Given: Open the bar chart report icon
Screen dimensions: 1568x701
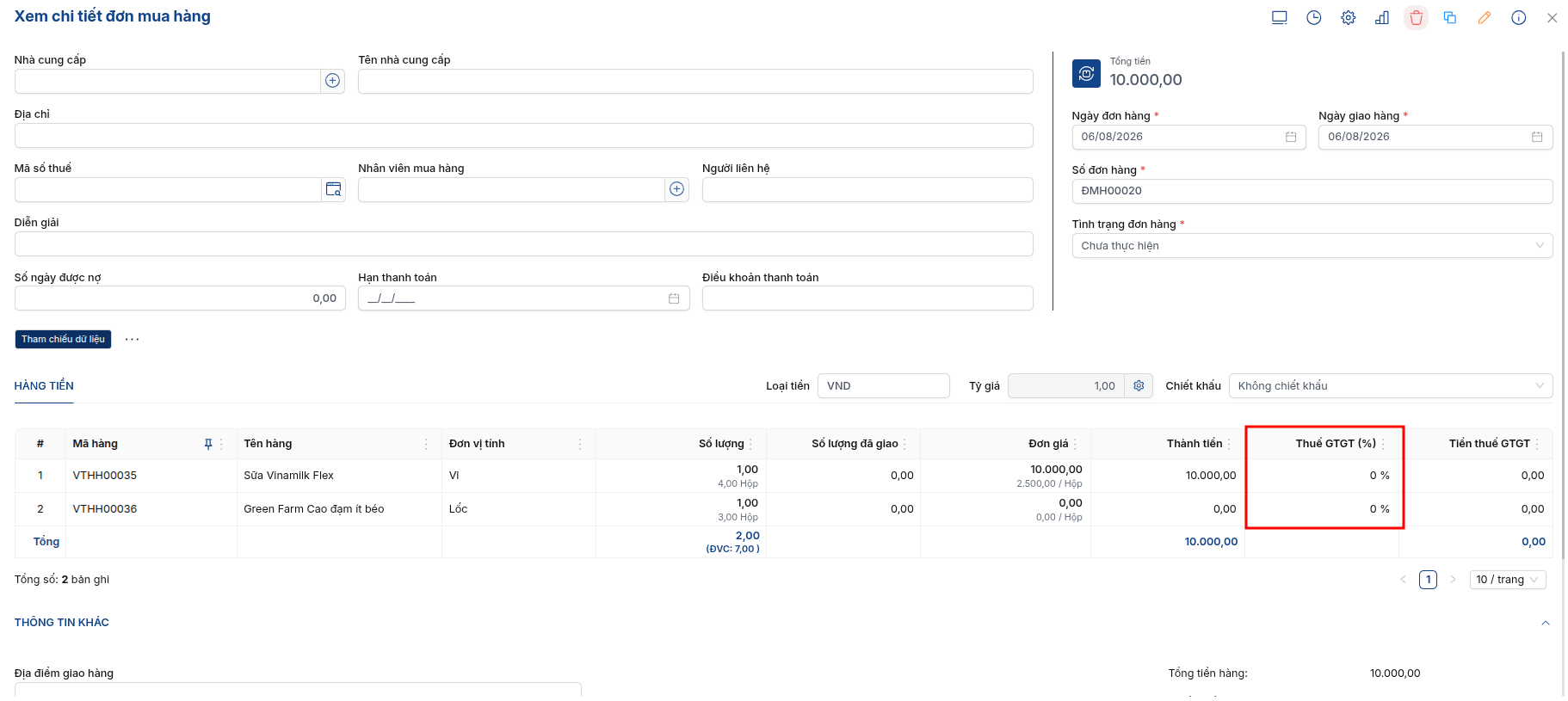Looking at the screenshot, I should tap(1382, 17).
